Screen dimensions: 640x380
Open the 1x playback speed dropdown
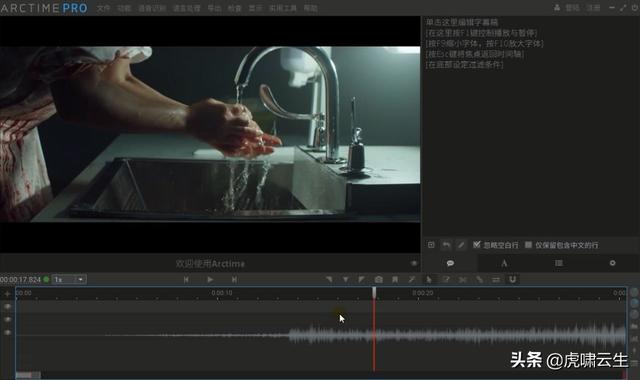(x=69, y=279)
